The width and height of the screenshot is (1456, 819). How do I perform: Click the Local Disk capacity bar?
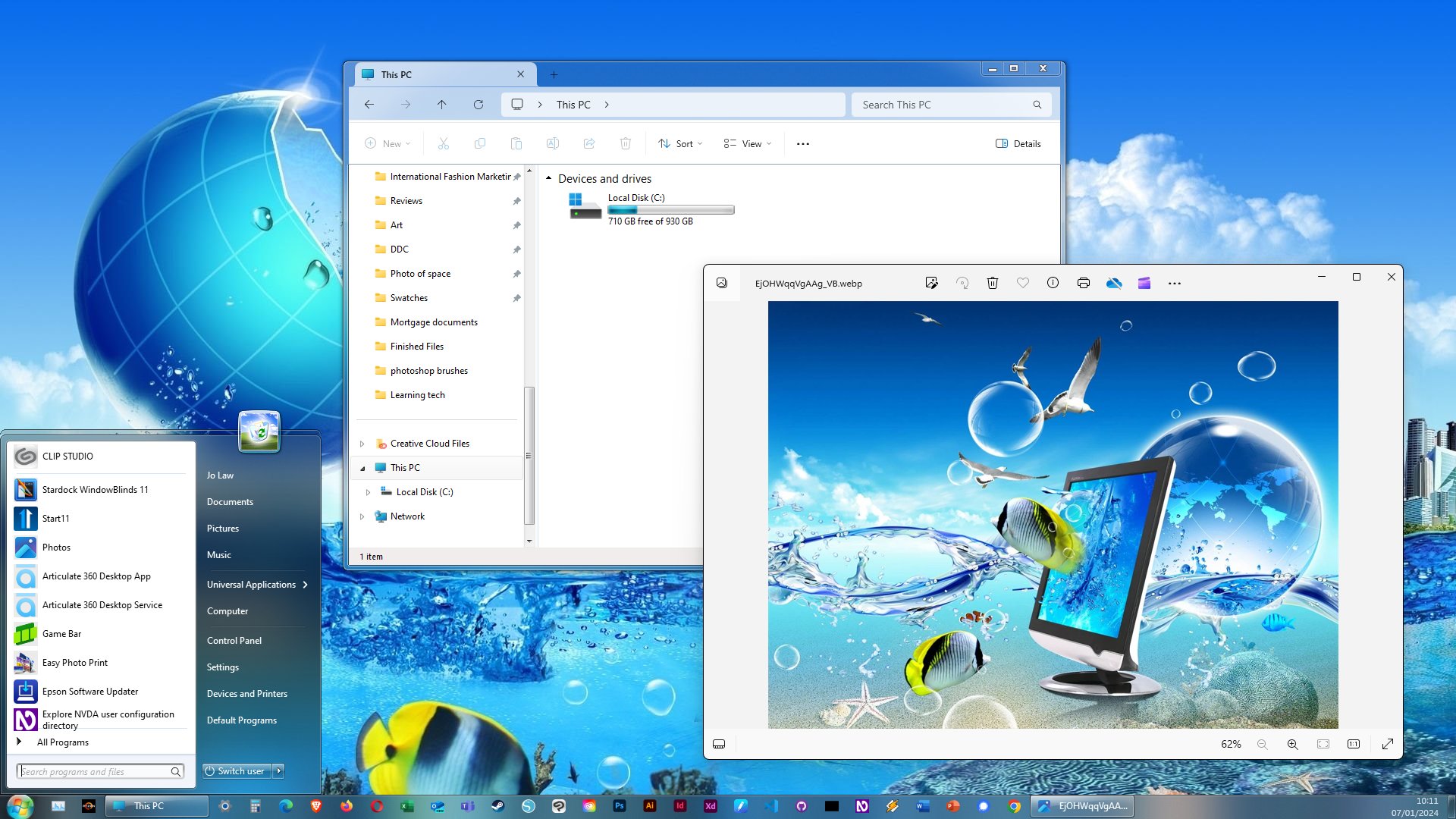(x=670, y=209)
